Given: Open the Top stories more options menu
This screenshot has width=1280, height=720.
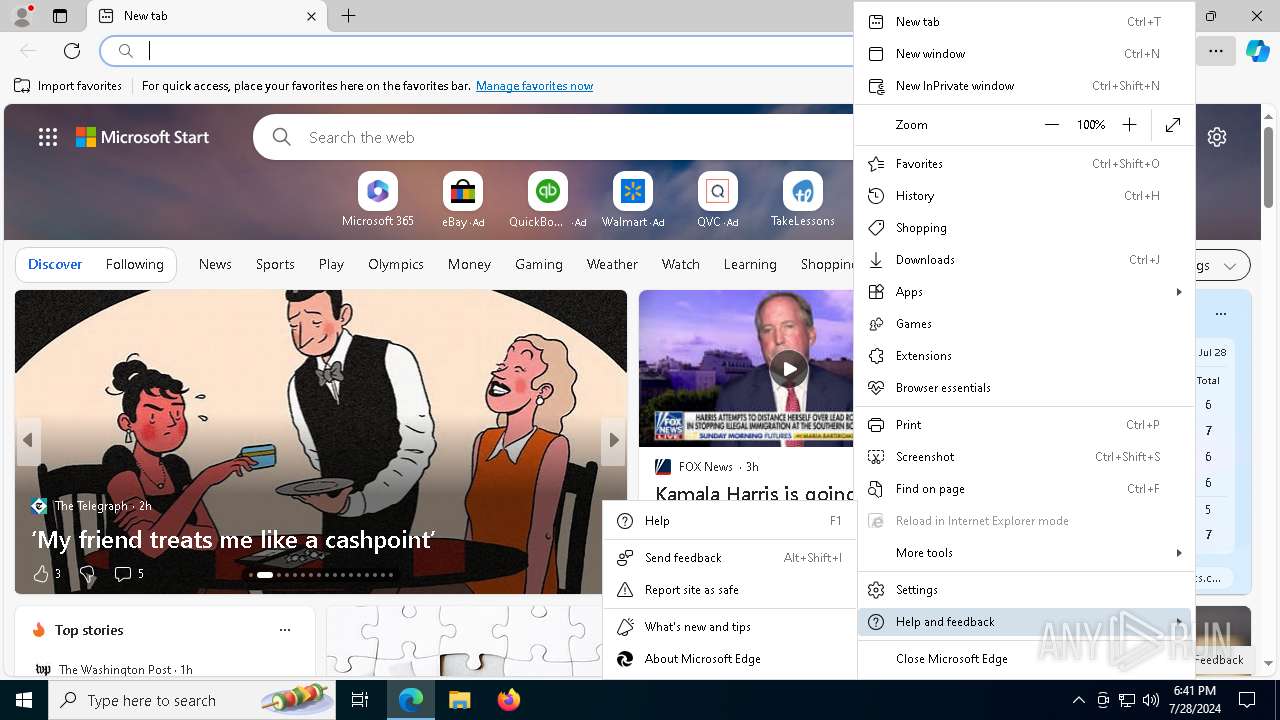Looking at the screenshot, I should pos(285,630).
